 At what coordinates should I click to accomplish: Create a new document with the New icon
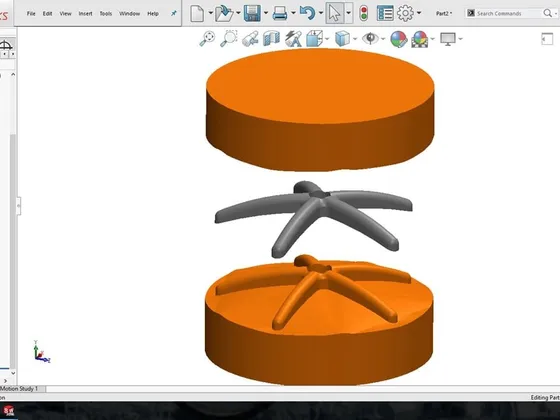coord(197,14)
